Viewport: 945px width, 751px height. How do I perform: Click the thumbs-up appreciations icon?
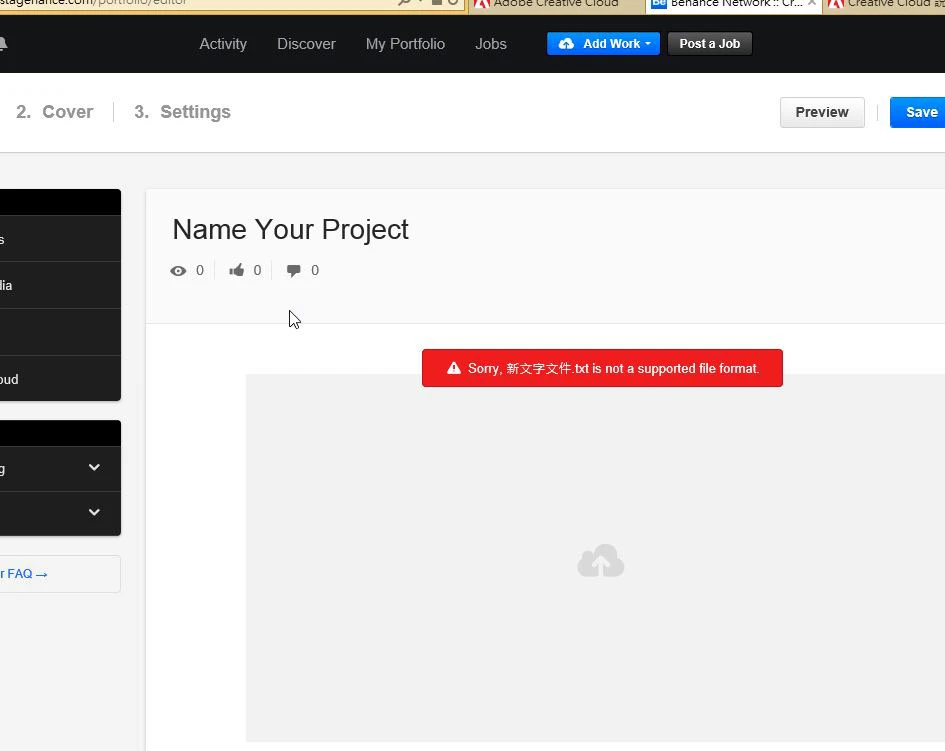(x=237, y=271)
